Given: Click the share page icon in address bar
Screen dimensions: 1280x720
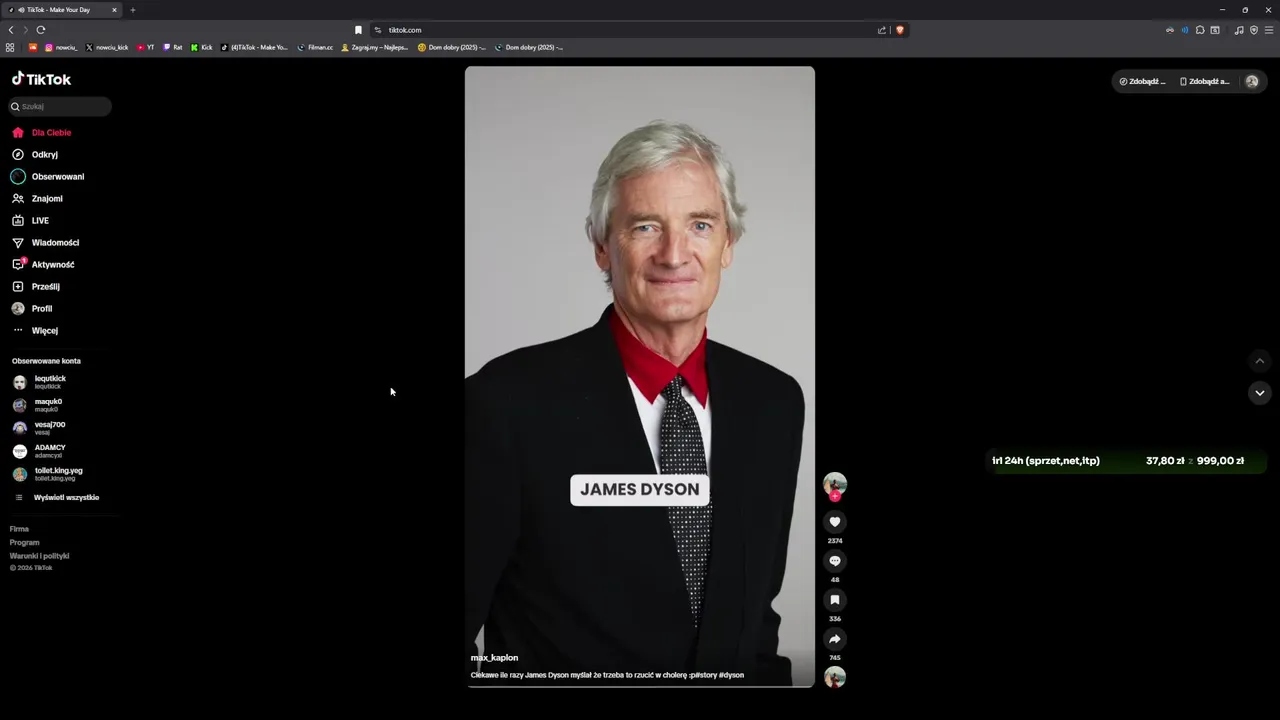Looking at the screenshot, I should [x=882, y=30].
